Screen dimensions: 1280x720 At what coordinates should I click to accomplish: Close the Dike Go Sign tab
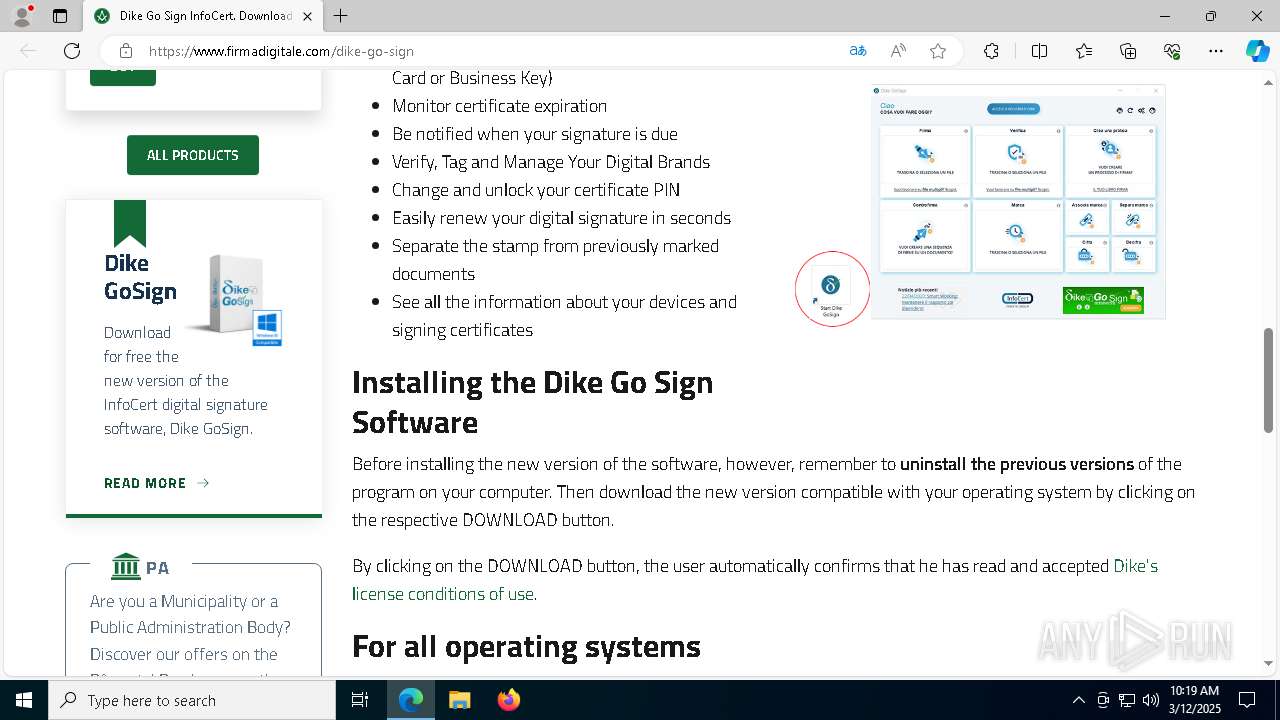click(307, 16)
